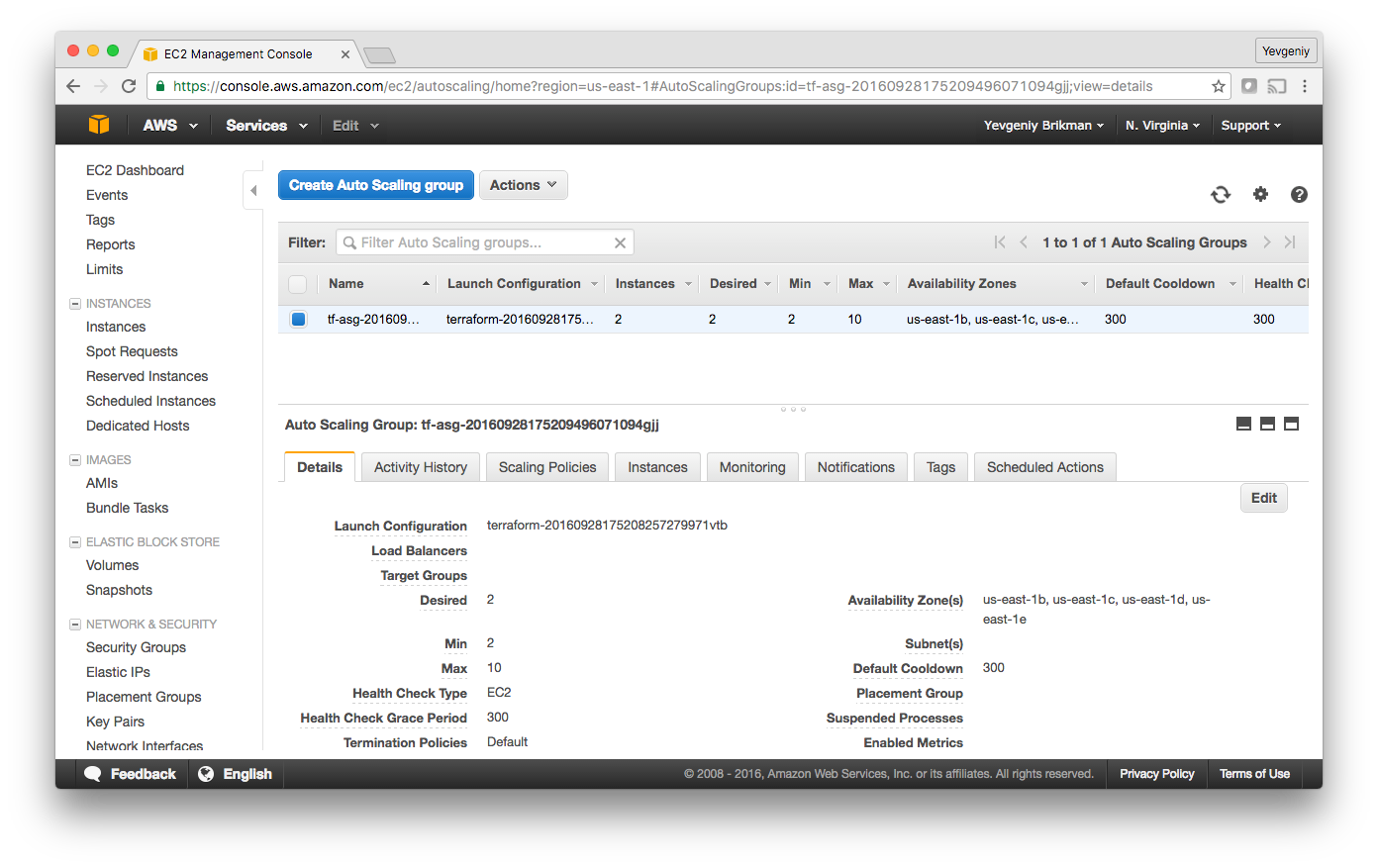Click the English language globe icon
The image size is (1378, 868).
206,774
